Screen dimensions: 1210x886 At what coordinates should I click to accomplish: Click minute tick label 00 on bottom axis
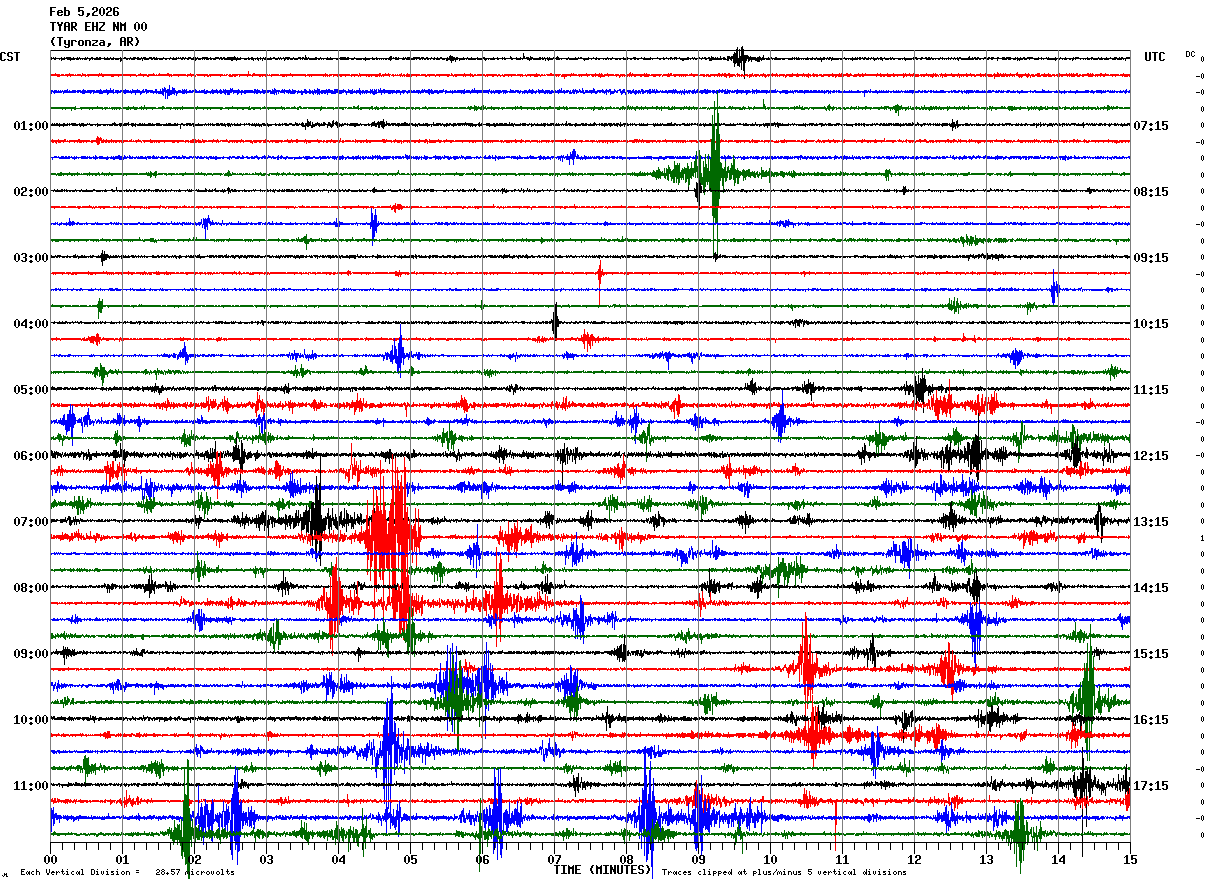click(x=50, y=860)
